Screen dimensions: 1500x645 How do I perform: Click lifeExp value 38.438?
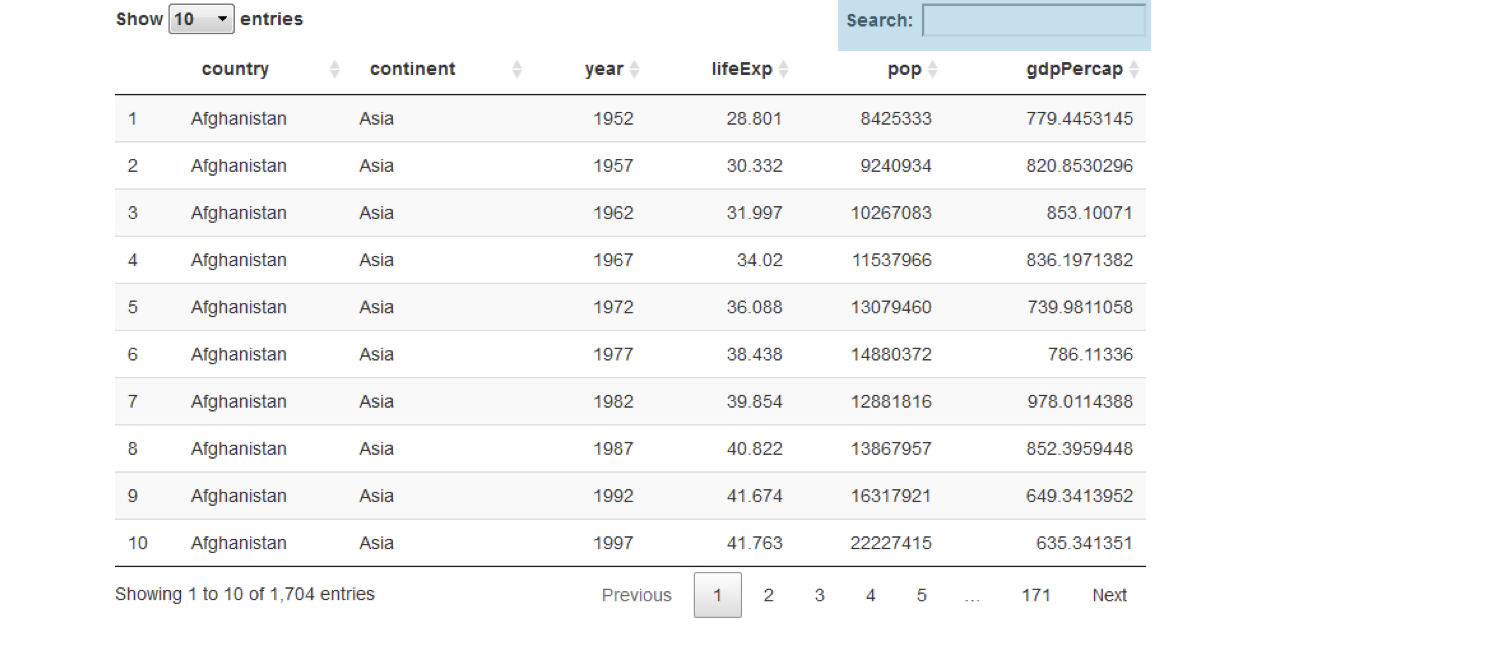754,354
